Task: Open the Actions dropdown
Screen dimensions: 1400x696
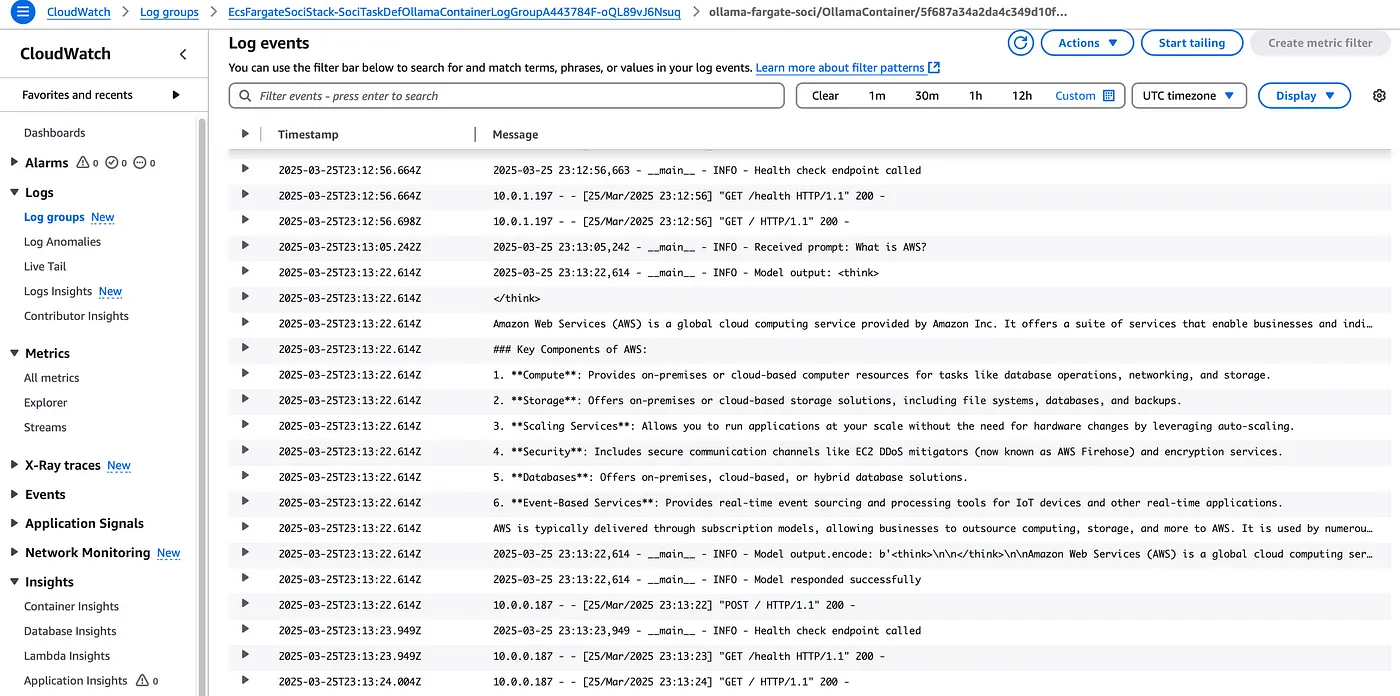Action: [x=1087, y=43]
